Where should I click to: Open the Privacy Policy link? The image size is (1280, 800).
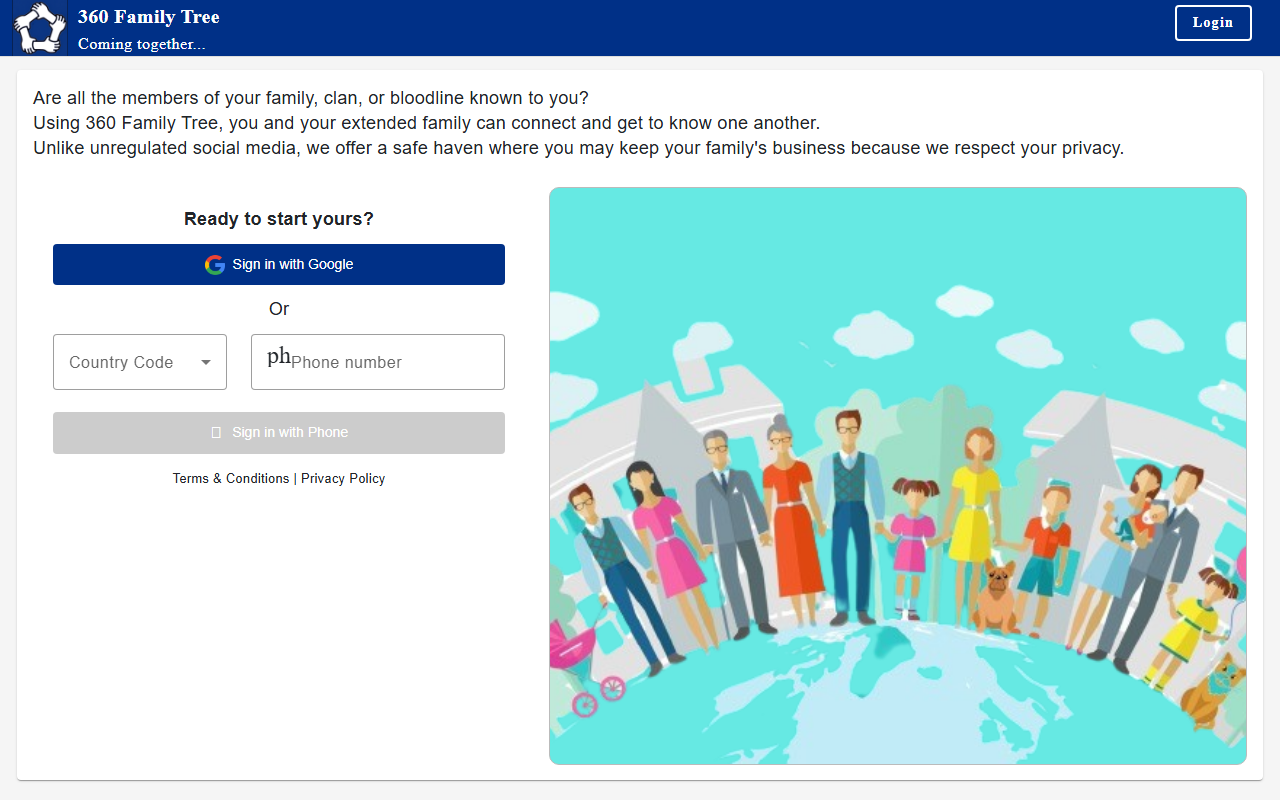(343, 479)
